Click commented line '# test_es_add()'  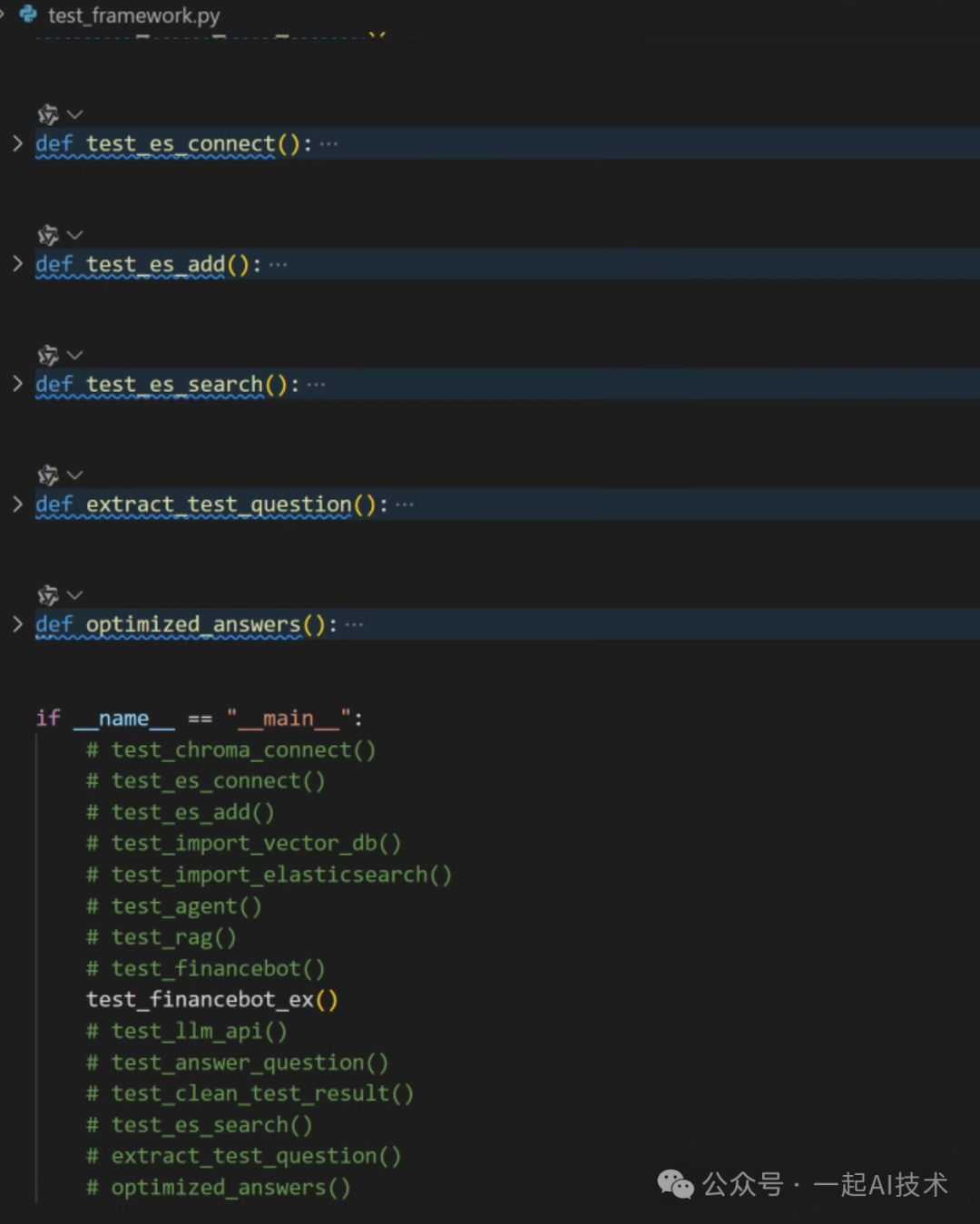pos(180,813)
